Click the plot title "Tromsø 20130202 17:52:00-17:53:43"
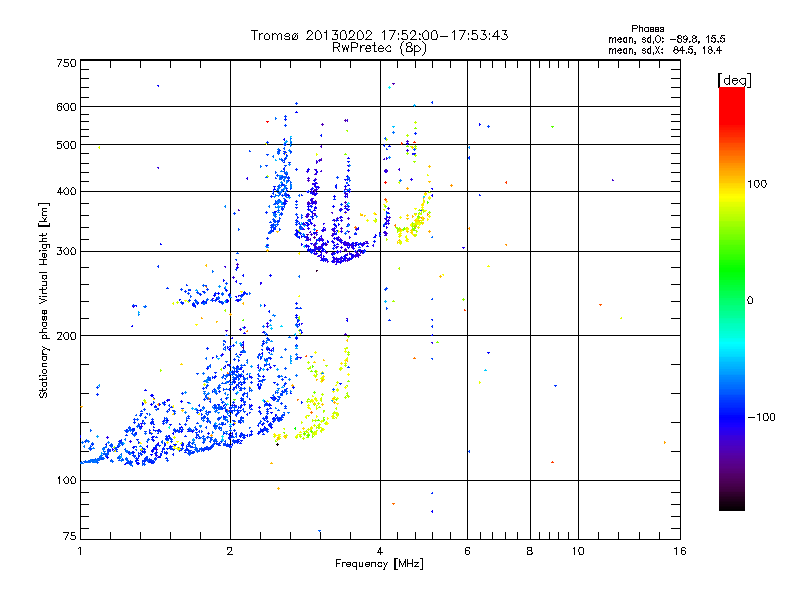 coord(379,35)
